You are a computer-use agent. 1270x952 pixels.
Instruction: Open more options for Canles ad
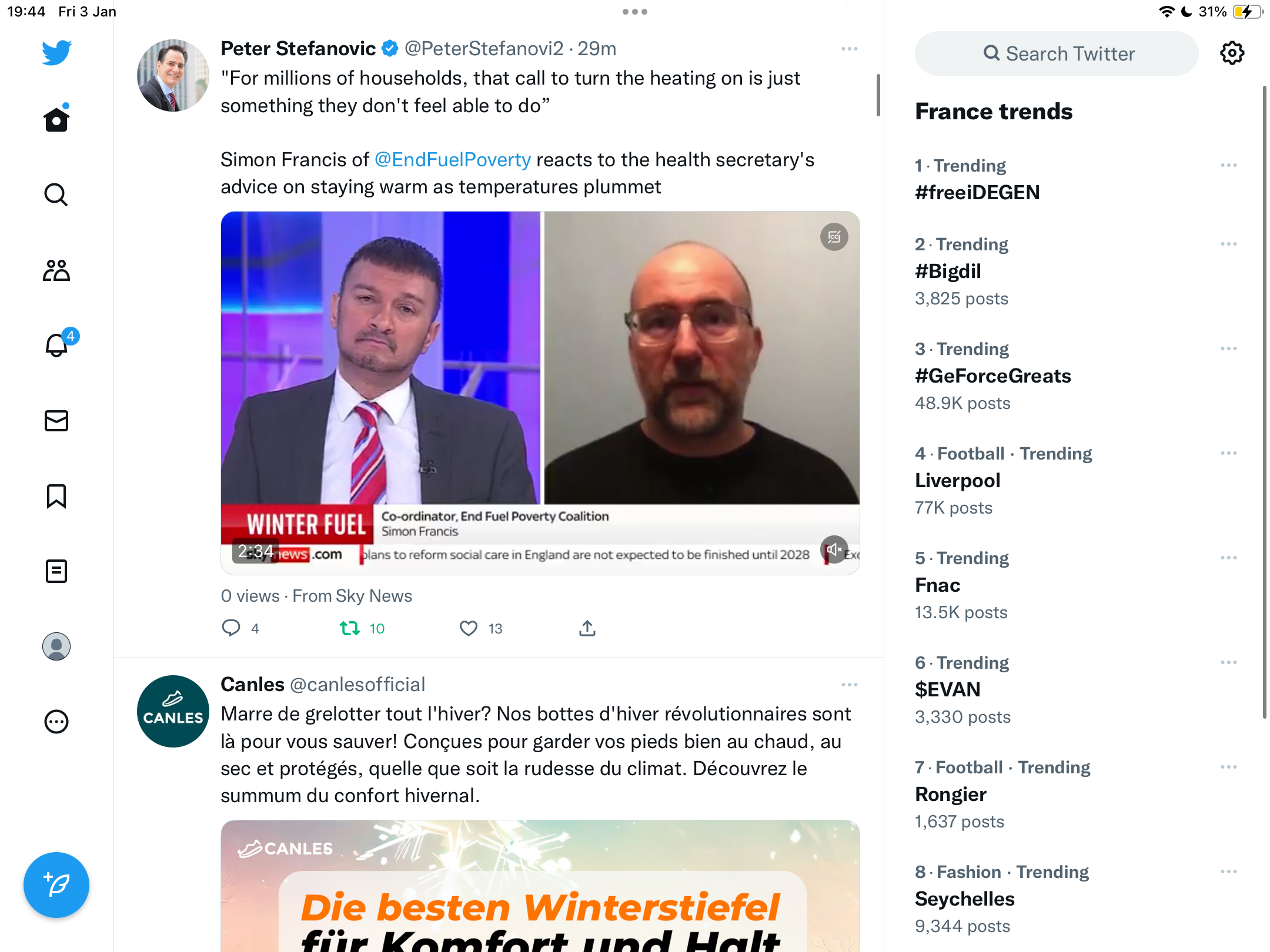pyautogui.click(x=849, y=685)
